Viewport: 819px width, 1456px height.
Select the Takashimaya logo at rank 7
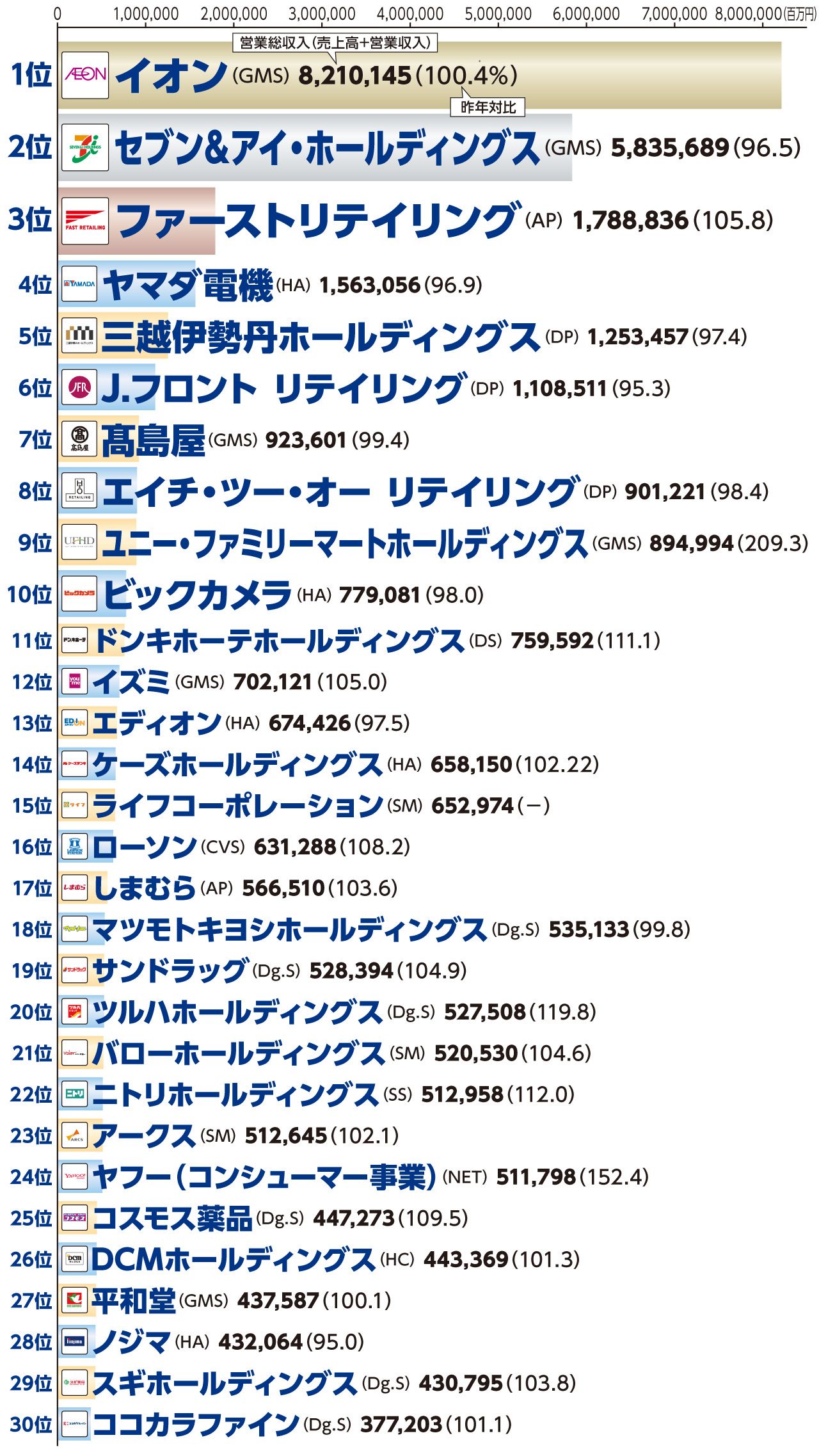click(79, 439)
